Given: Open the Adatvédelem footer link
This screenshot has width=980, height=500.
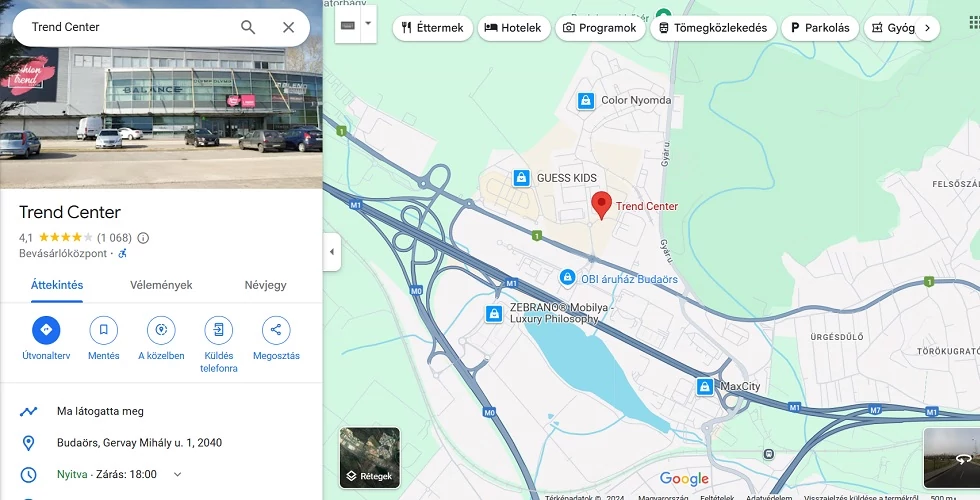Looking at the screenshot, I should pyautogui.click(x=769, y=498).
